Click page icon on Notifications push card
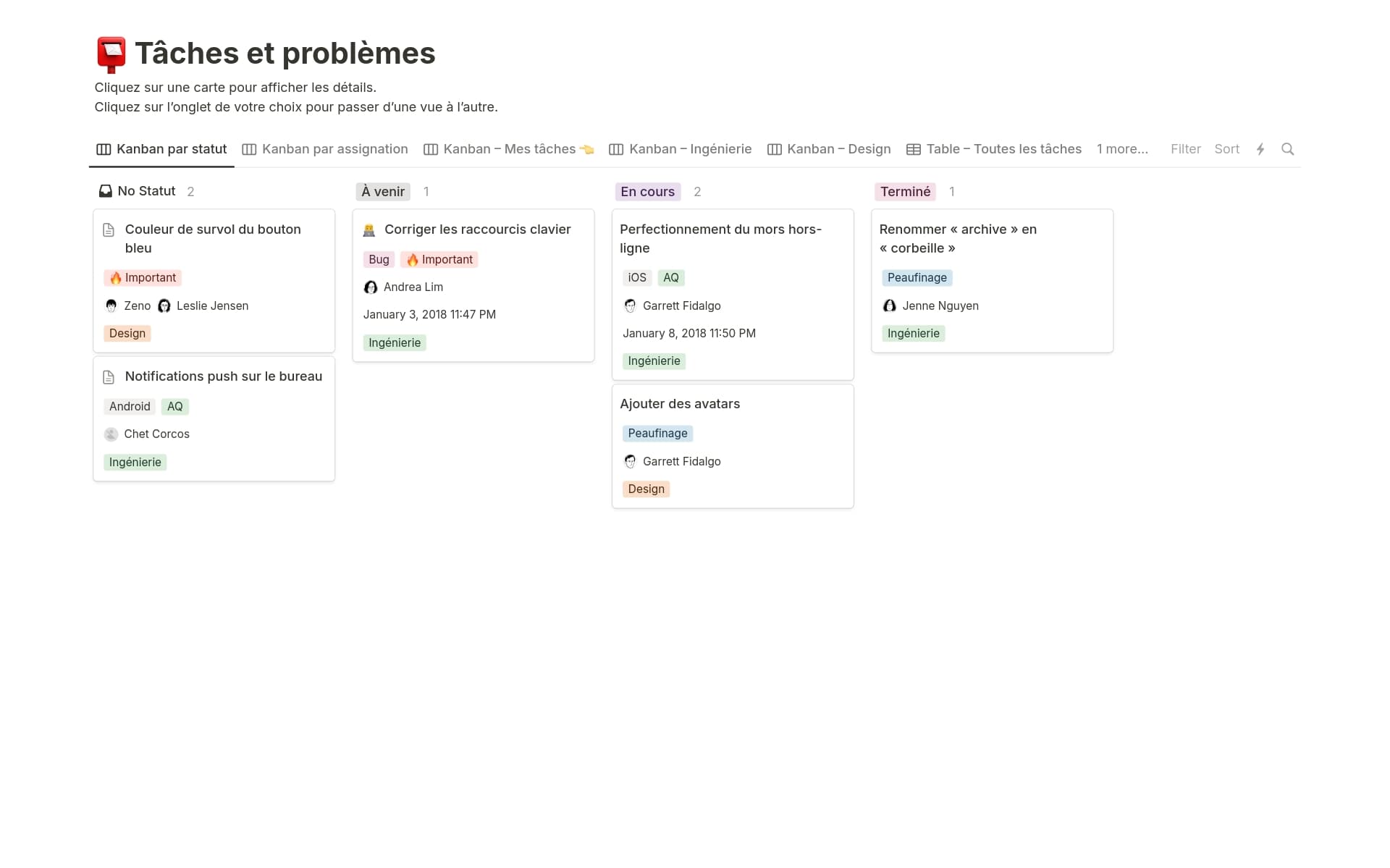 109,377
